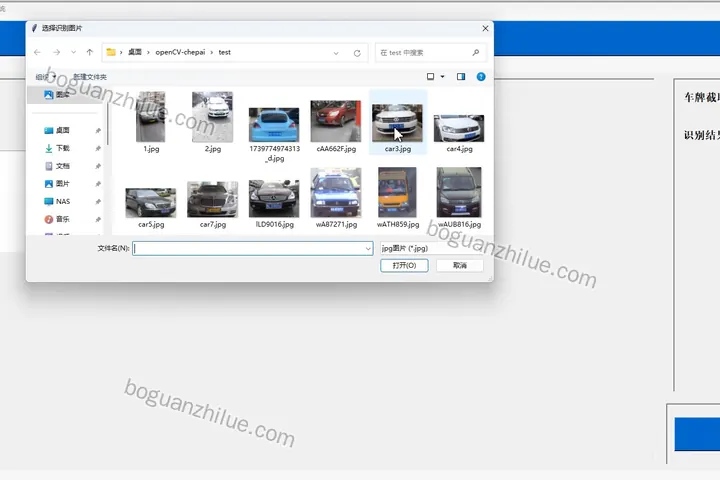Open view options dropdown arrow

click(443, 77)
